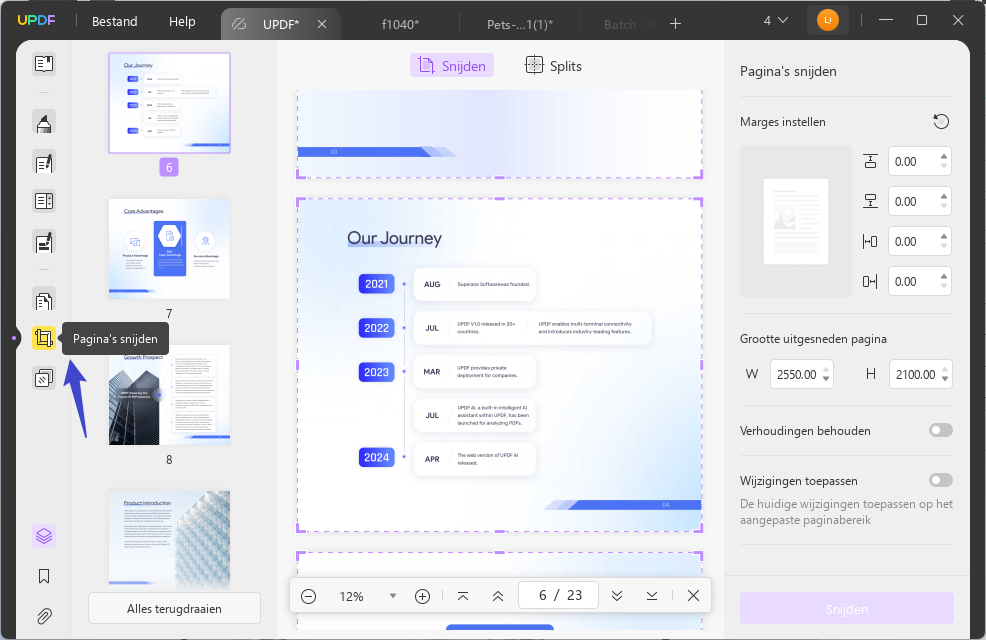Open the Fill and Sign tool icon
The image size is (986, 640).
pyautogui.click(x=44, y=242)
